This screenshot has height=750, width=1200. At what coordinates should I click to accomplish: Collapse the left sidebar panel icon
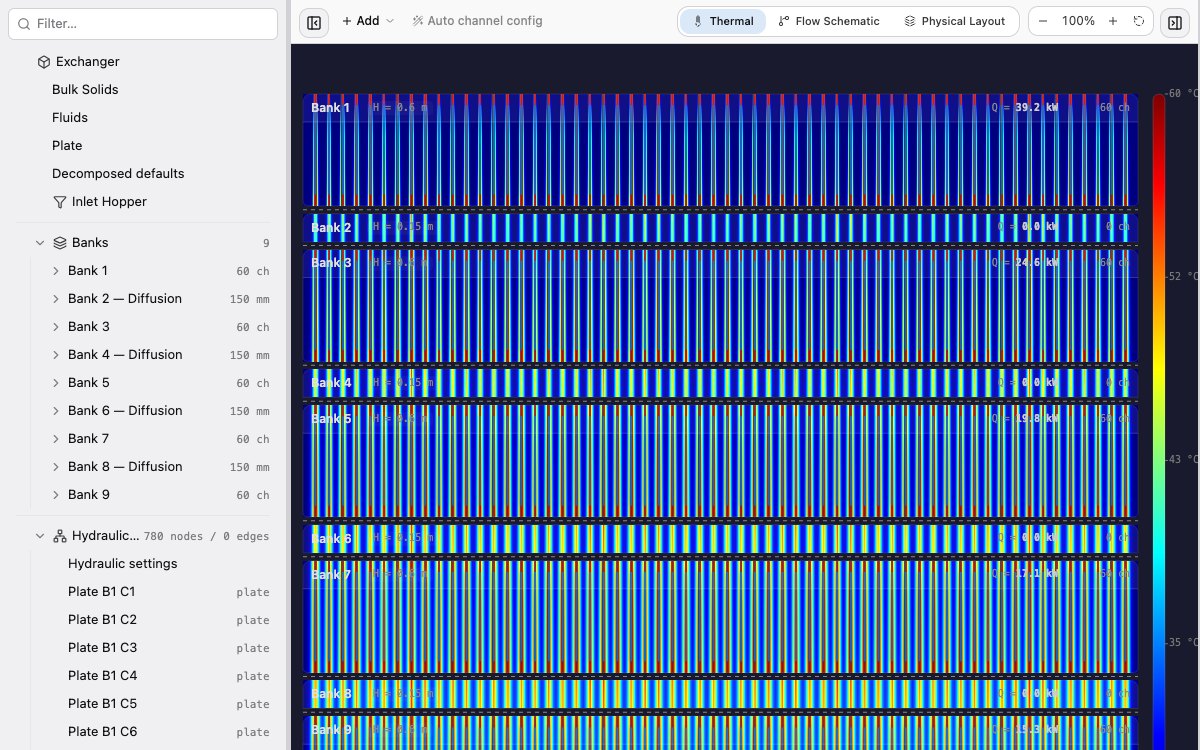[x=314, y=21]
